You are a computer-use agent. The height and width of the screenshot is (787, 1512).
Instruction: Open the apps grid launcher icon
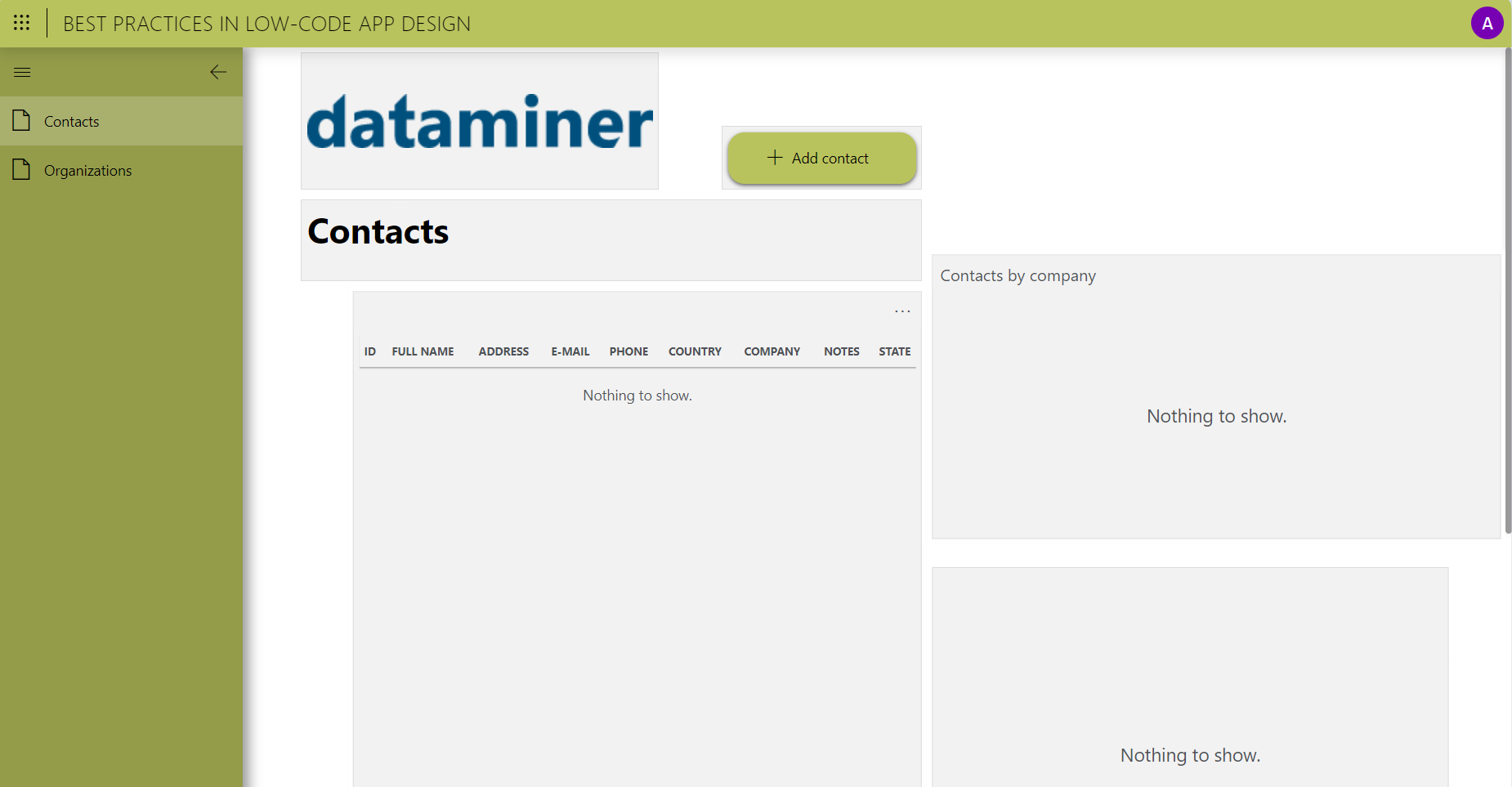click(x=22, y=23)
